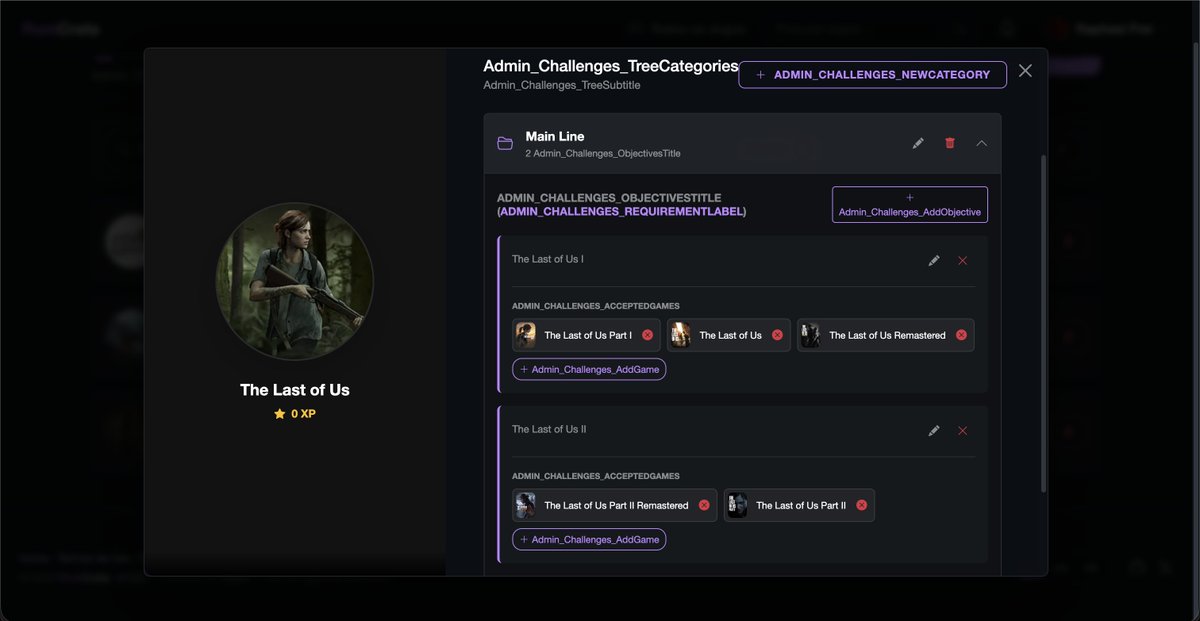1200x621 pixels.
Task: Remove The Last of Us Part II Remastered
Action: tap(704, 505)
